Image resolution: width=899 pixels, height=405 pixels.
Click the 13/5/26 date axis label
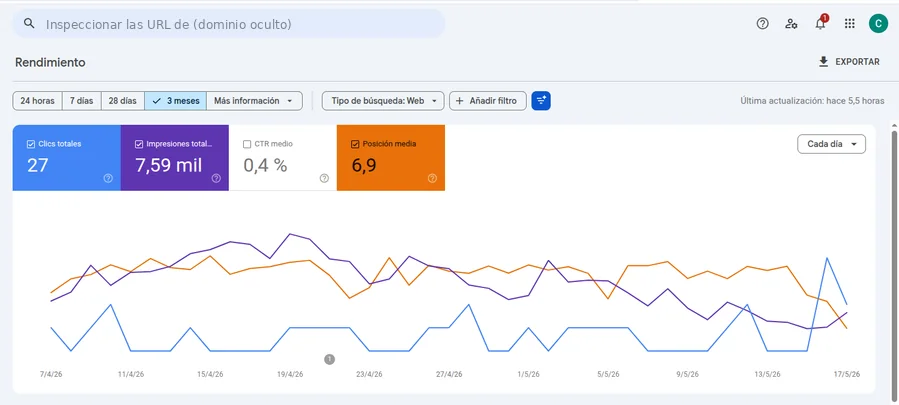point(767,374)
